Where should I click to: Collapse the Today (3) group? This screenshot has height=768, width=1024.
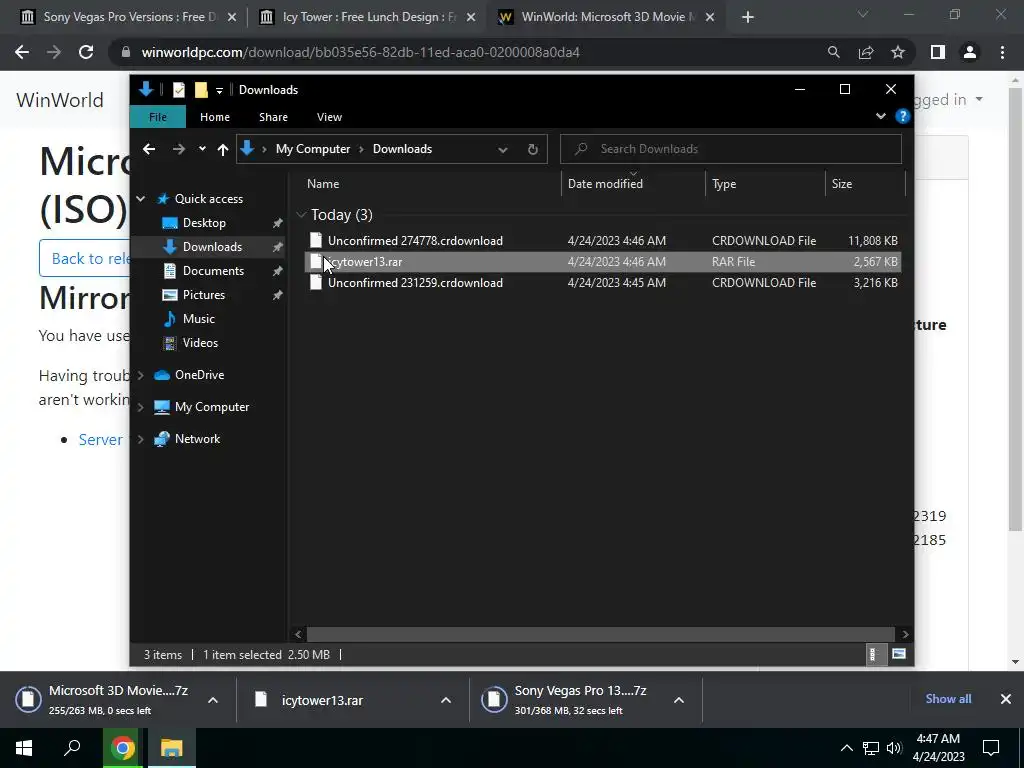pos(301,215)
